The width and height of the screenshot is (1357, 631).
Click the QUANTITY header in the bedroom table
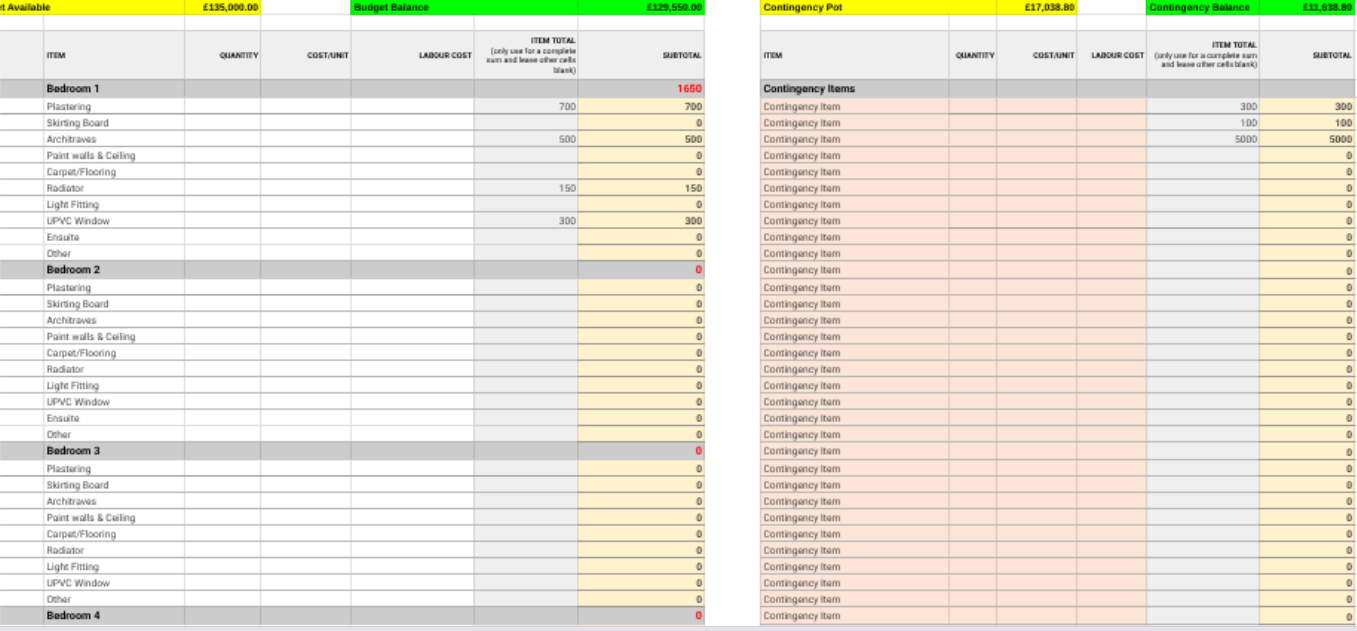[239, 55]
